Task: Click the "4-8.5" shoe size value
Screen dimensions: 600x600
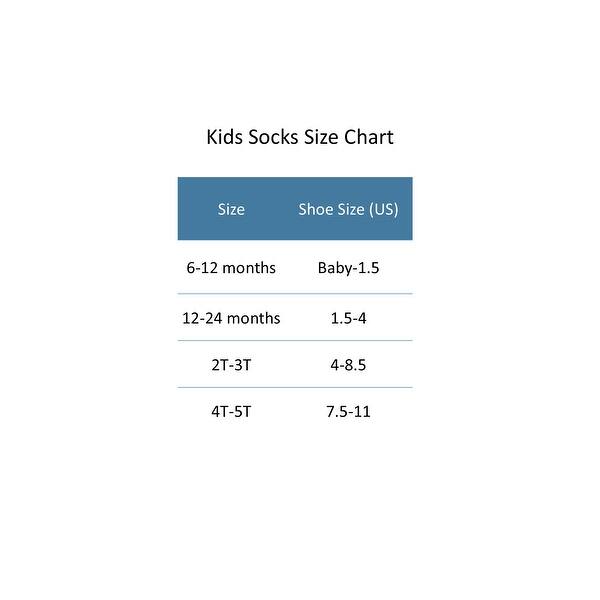Action: click(x=348, y=365)
